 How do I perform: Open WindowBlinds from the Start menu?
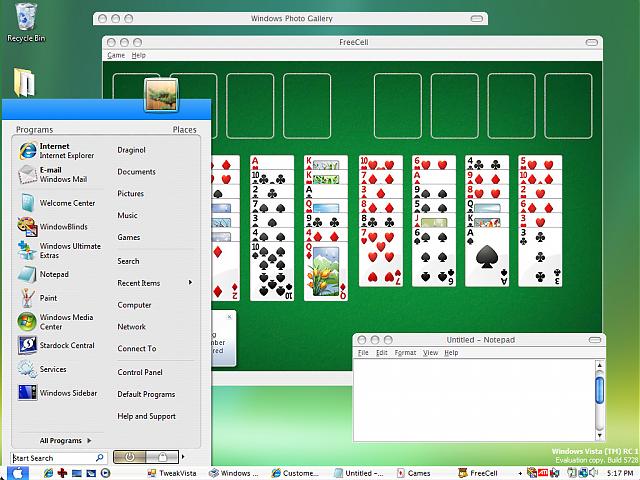point(57,227)
